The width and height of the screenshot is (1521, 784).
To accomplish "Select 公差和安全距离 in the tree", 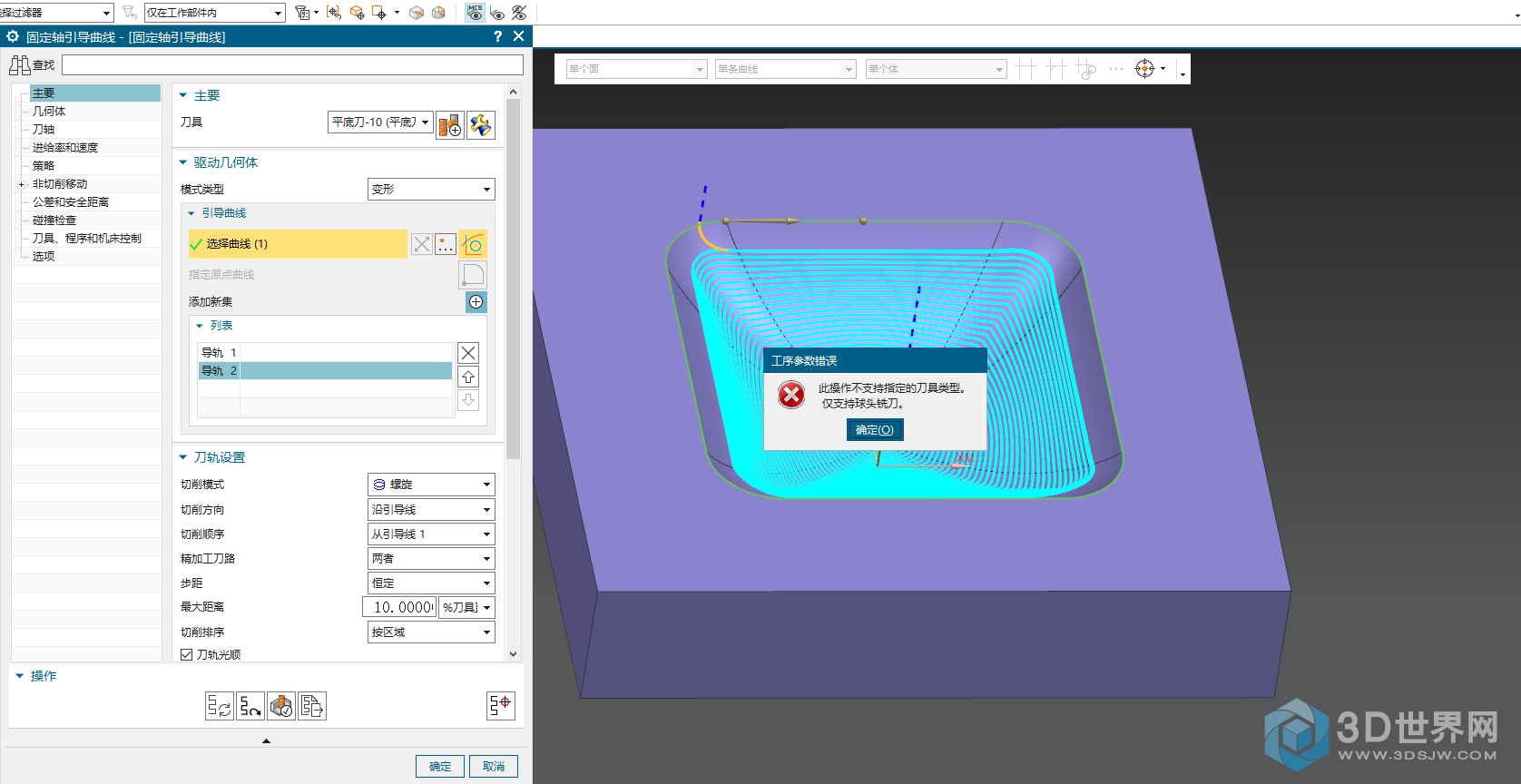I will pos(71,202).
